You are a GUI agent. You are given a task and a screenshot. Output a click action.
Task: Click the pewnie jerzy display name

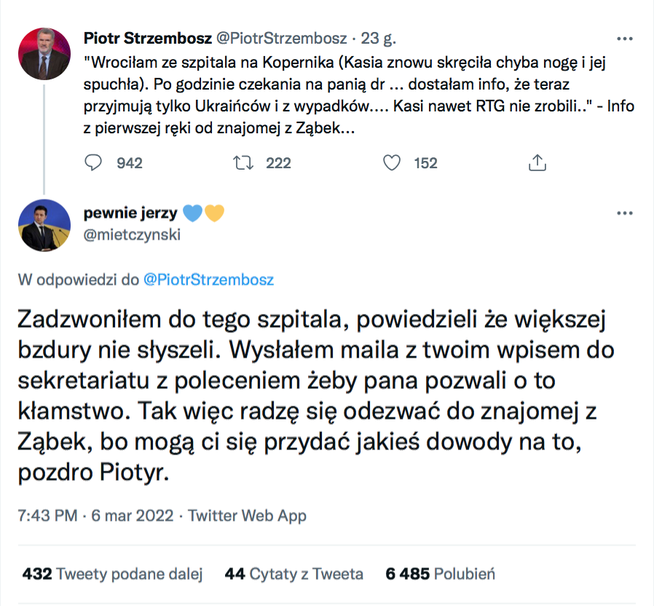coord(129,213)
